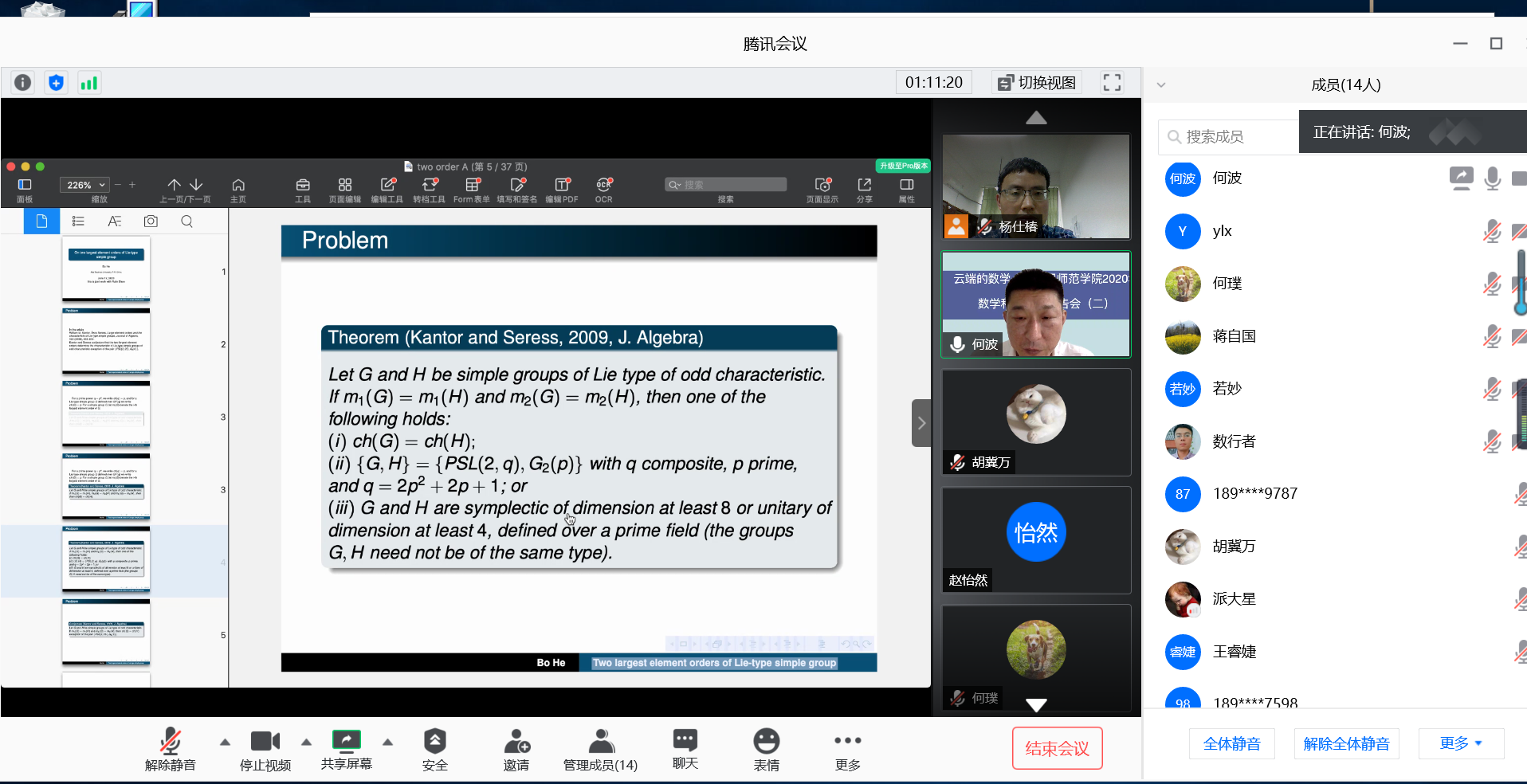This screenshot has height=784, width=1527.
Task: Collapse the members panel chevron
Action: click(1161, 84)
